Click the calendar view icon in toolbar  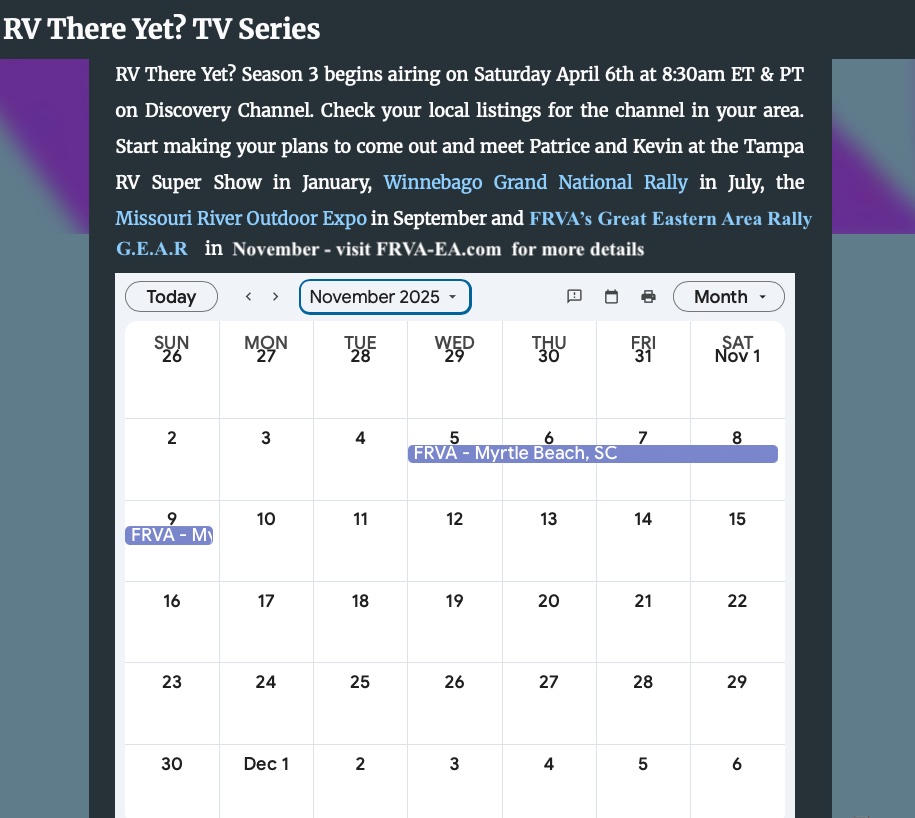[612, 297]
